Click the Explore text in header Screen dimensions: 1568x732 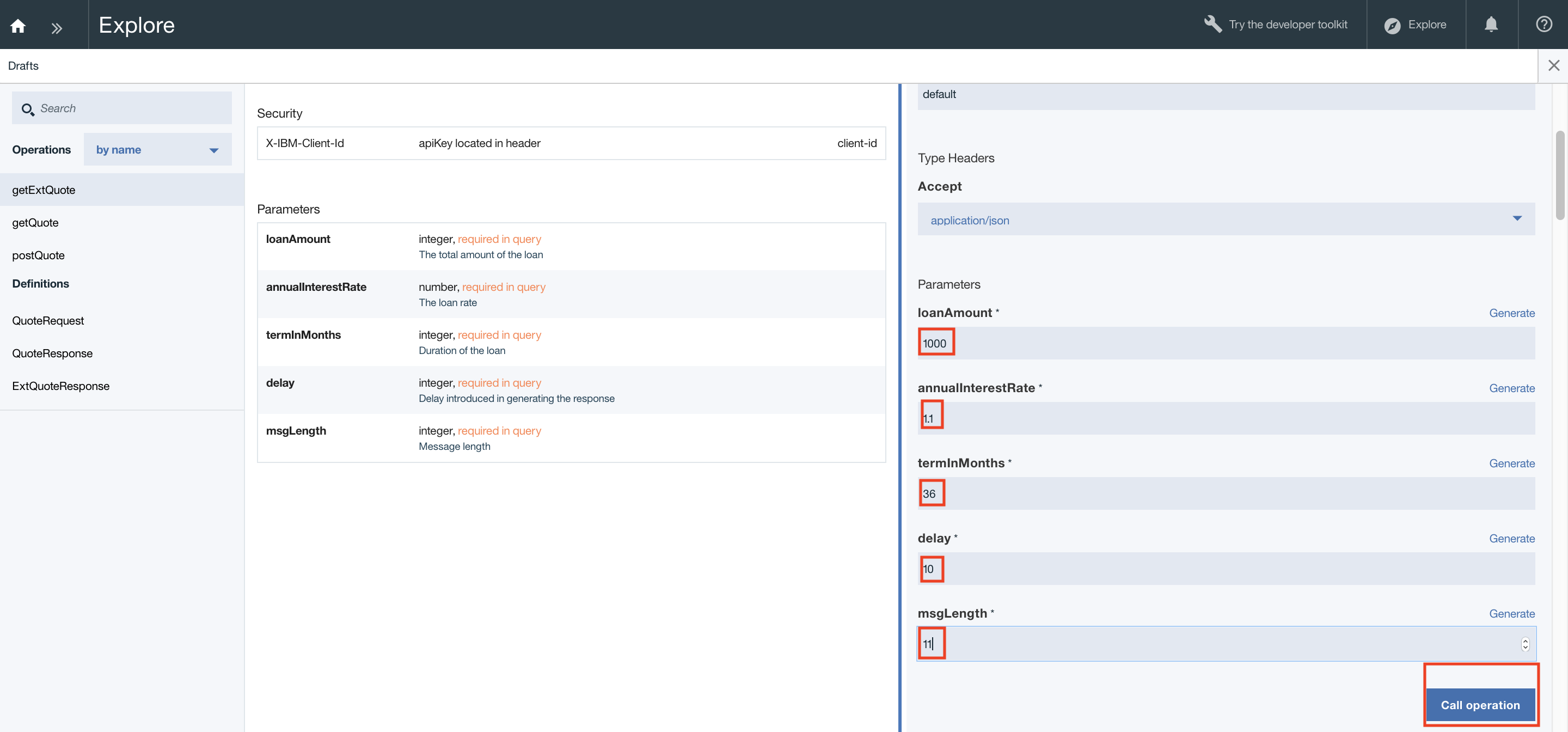tap(1427, 25)
